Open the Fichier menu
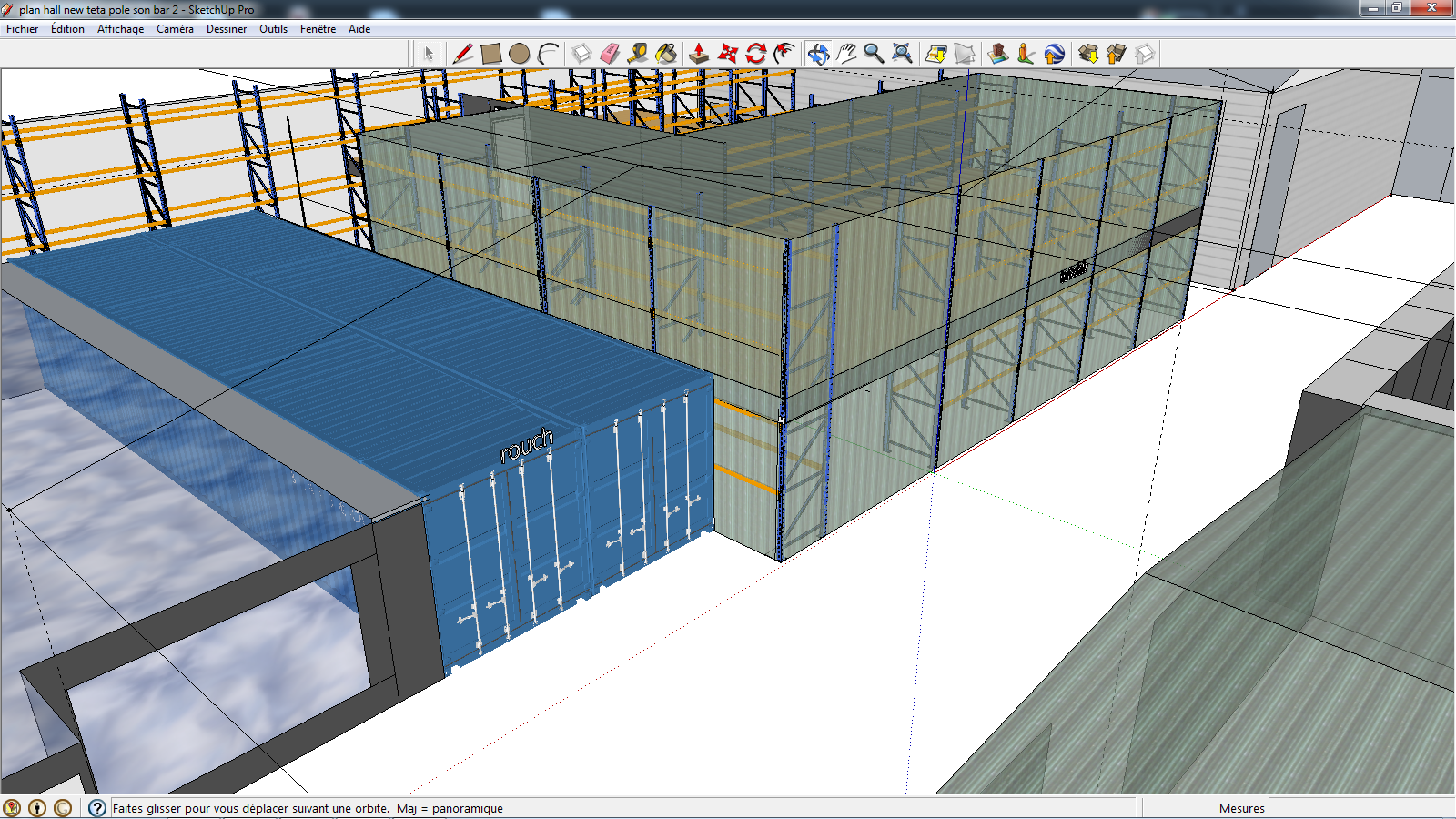The image size is (1456, 819). (23, 29)
